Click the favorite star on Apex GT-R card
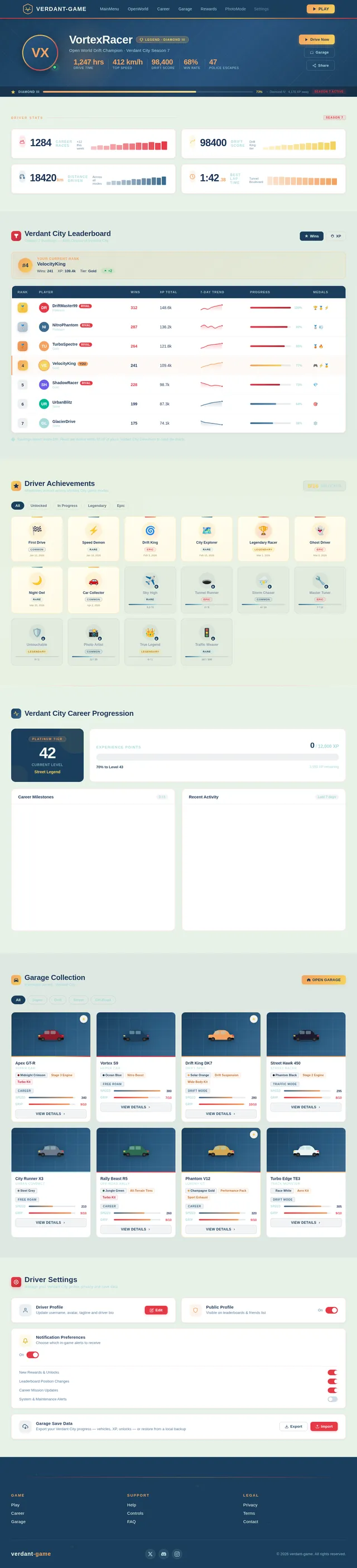 coord(83,1018)
